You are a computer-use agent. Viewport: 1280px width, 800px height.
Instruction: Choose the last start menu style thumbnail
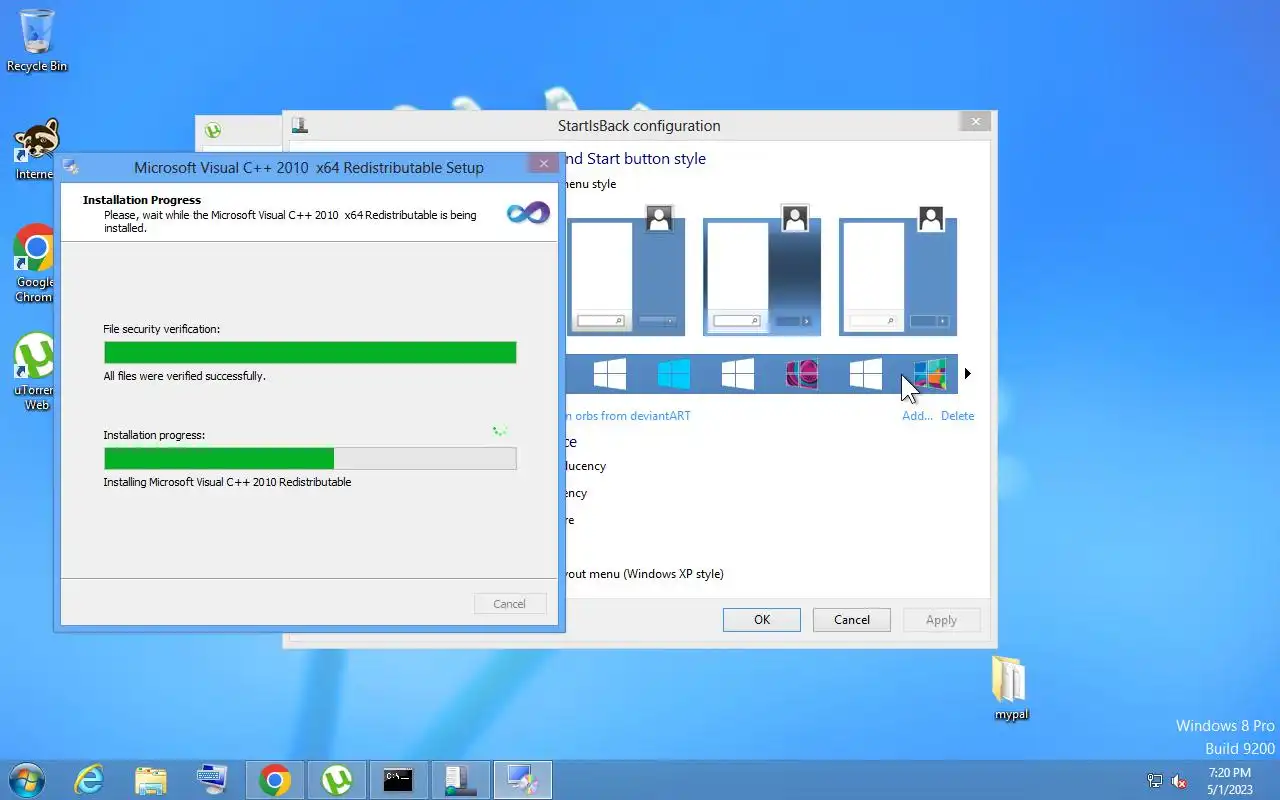pyautogui.click(x=898, y=270)
